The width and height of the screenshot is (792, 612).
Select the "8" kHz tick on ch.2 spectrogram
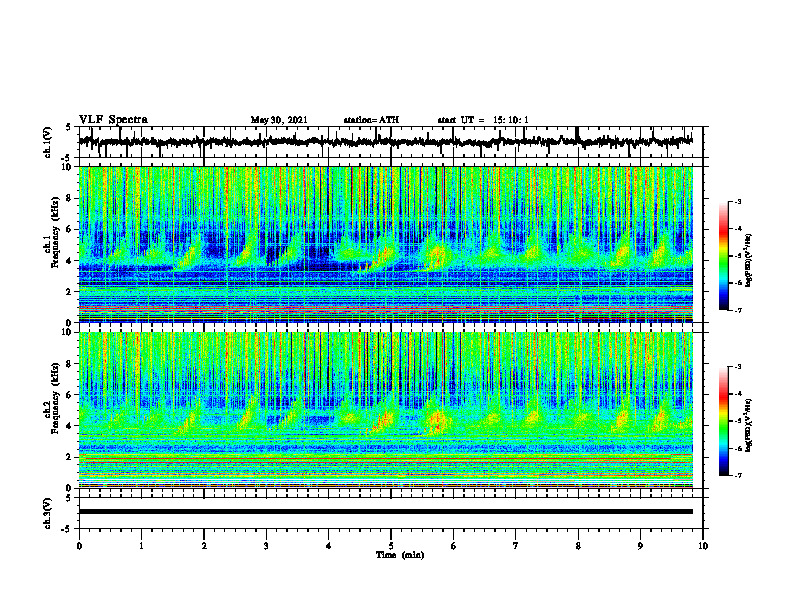click(69, 364)
